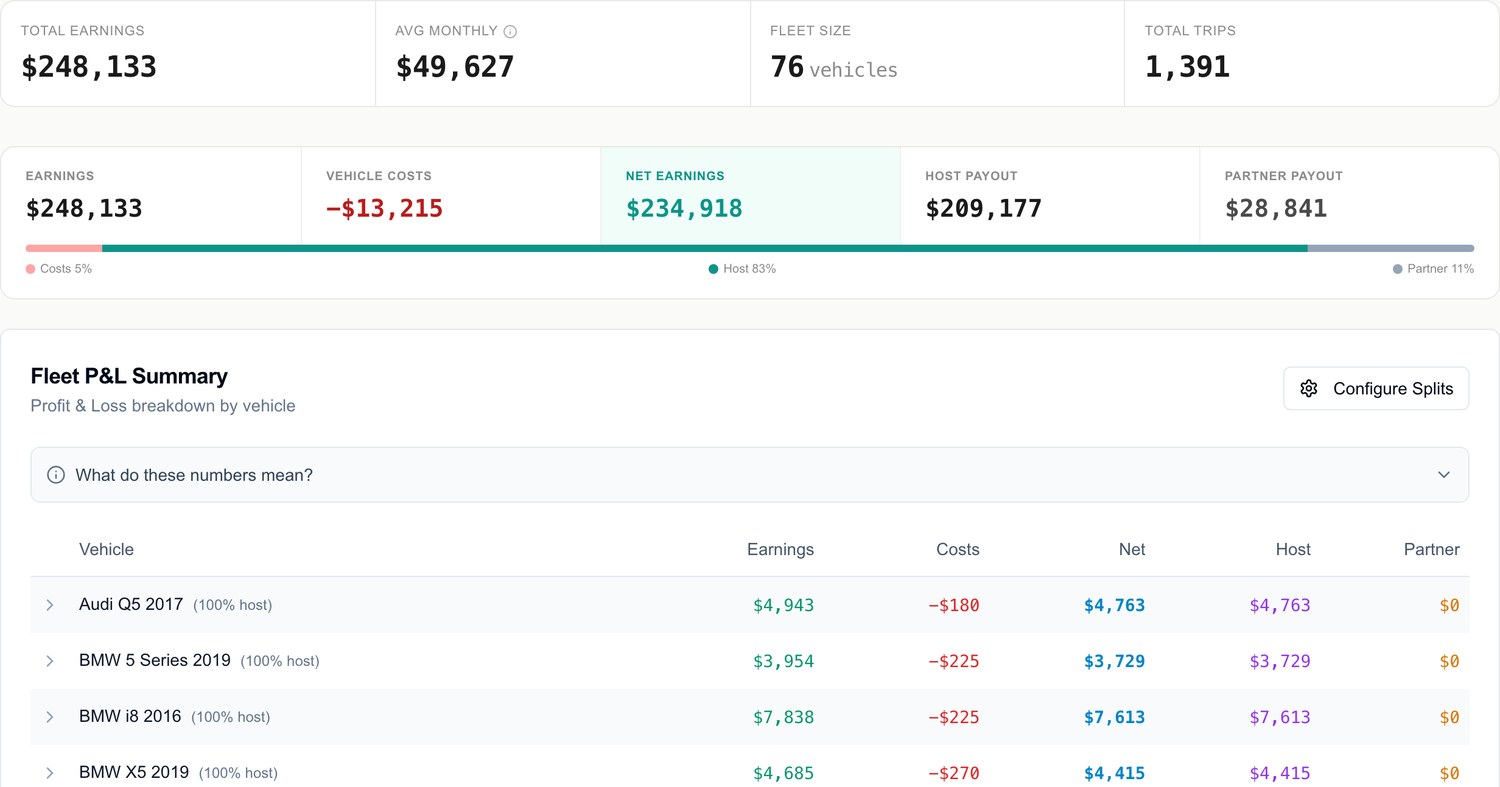
Task: Click the Fleet P&L Summary heading
Action: [x=129, y=376]
